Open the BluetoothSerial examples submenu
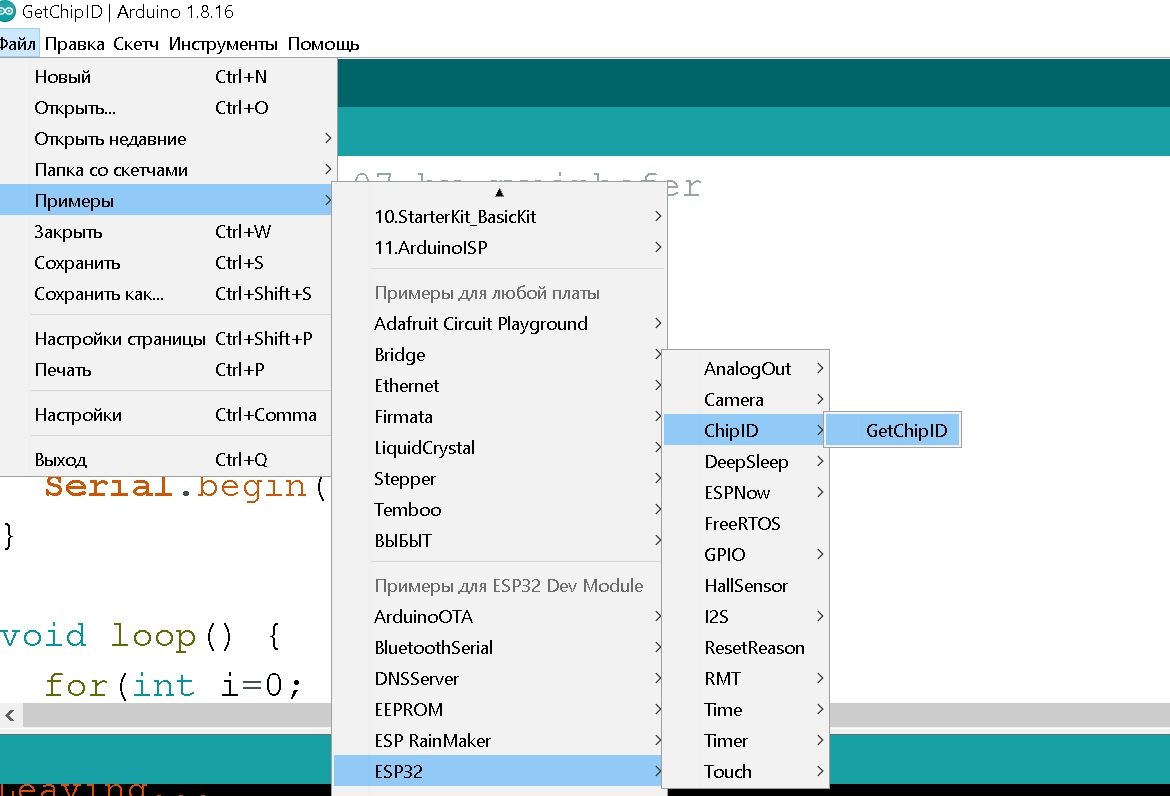 coord(499,648)
